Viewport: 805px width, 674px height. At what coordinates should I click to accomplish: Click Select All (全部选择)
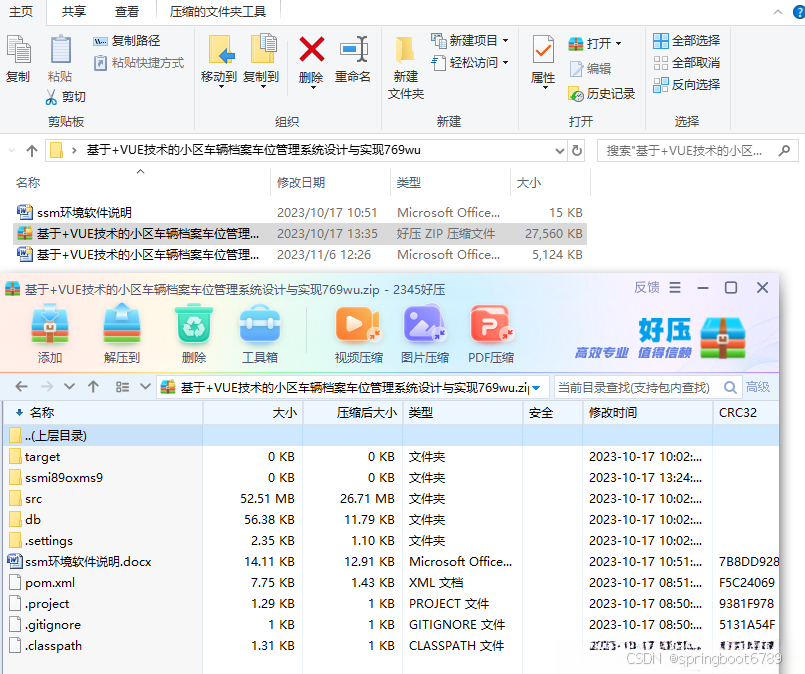(x=686, y=41)
